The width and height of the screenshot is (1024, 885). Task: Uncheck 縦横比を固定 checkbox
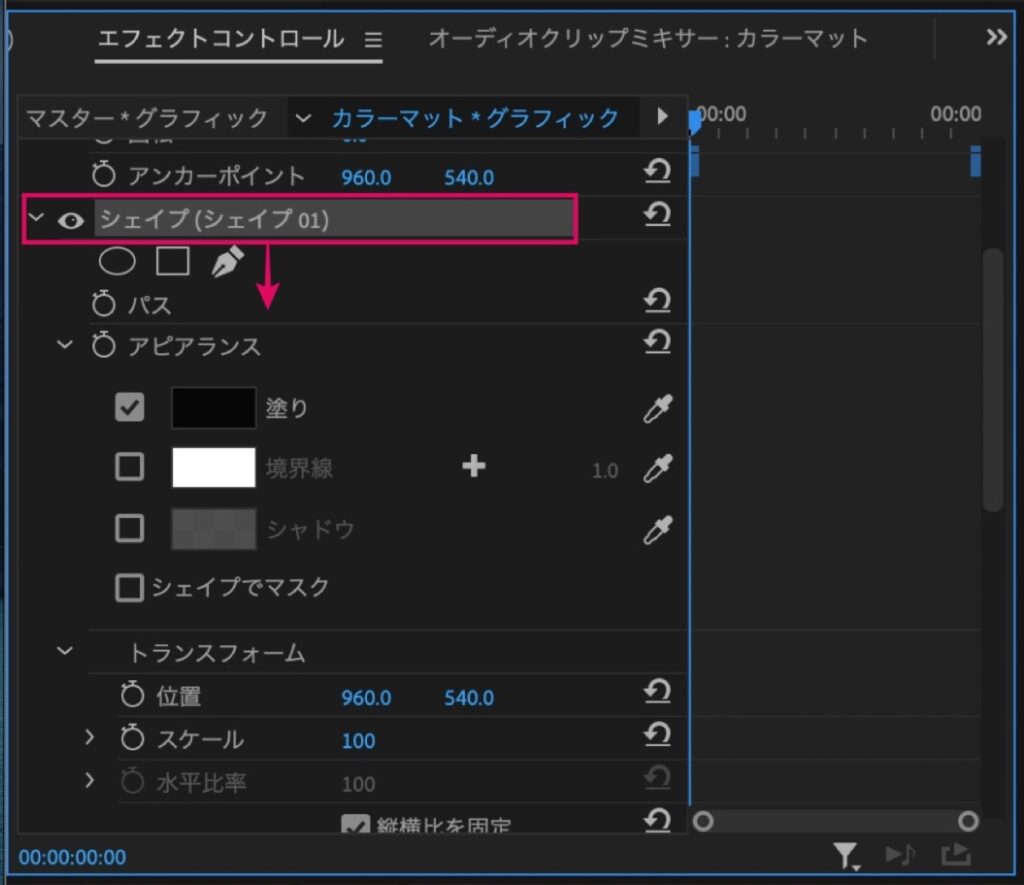[x=355, y=824]
